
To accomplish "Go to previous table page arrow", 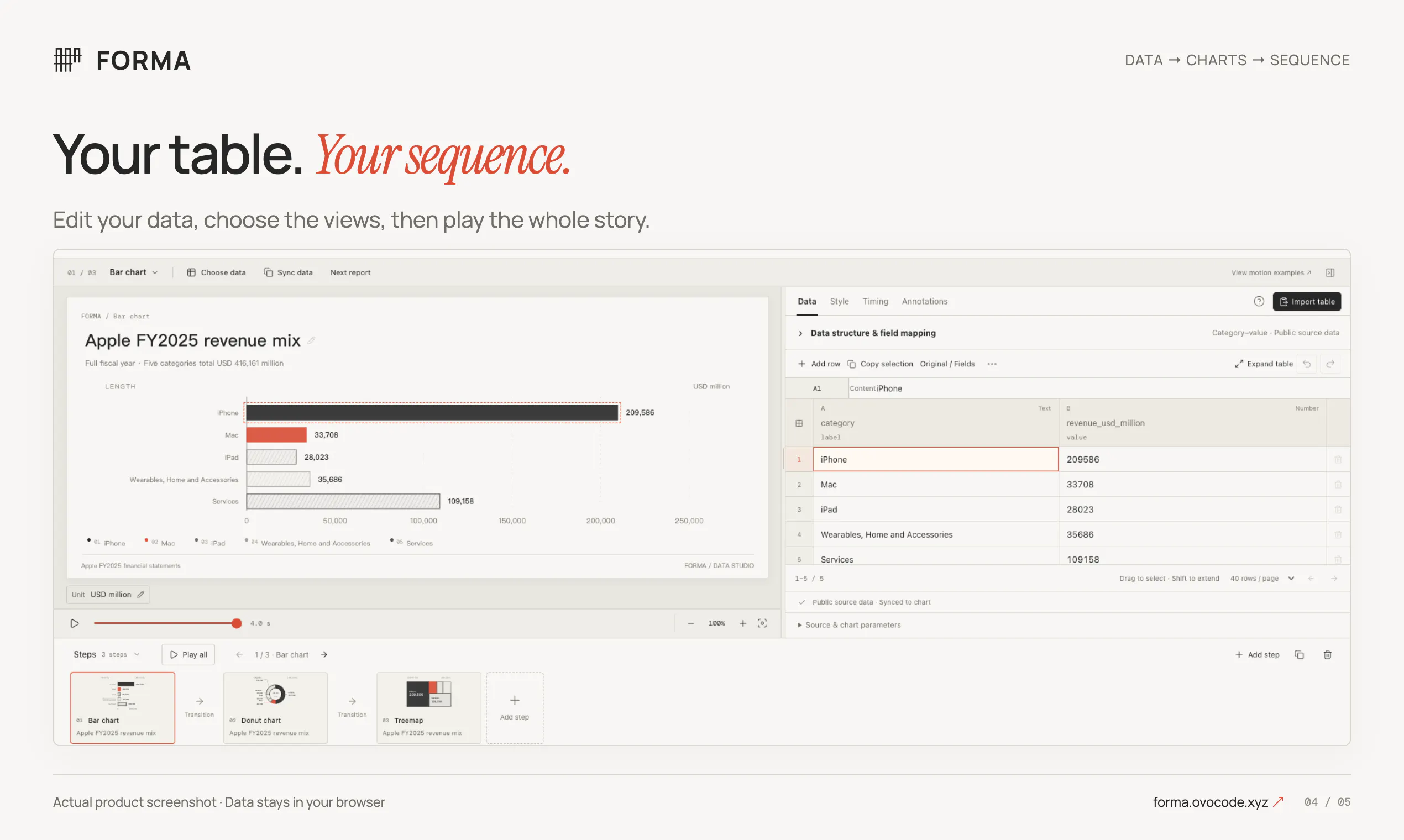I will [1311, 579].
